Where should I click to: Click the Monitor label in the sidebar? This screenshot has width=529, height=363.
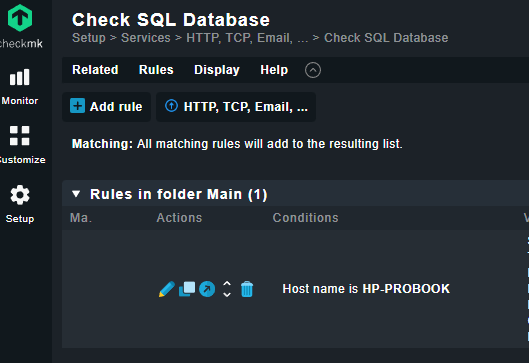(x=20, y=101)
